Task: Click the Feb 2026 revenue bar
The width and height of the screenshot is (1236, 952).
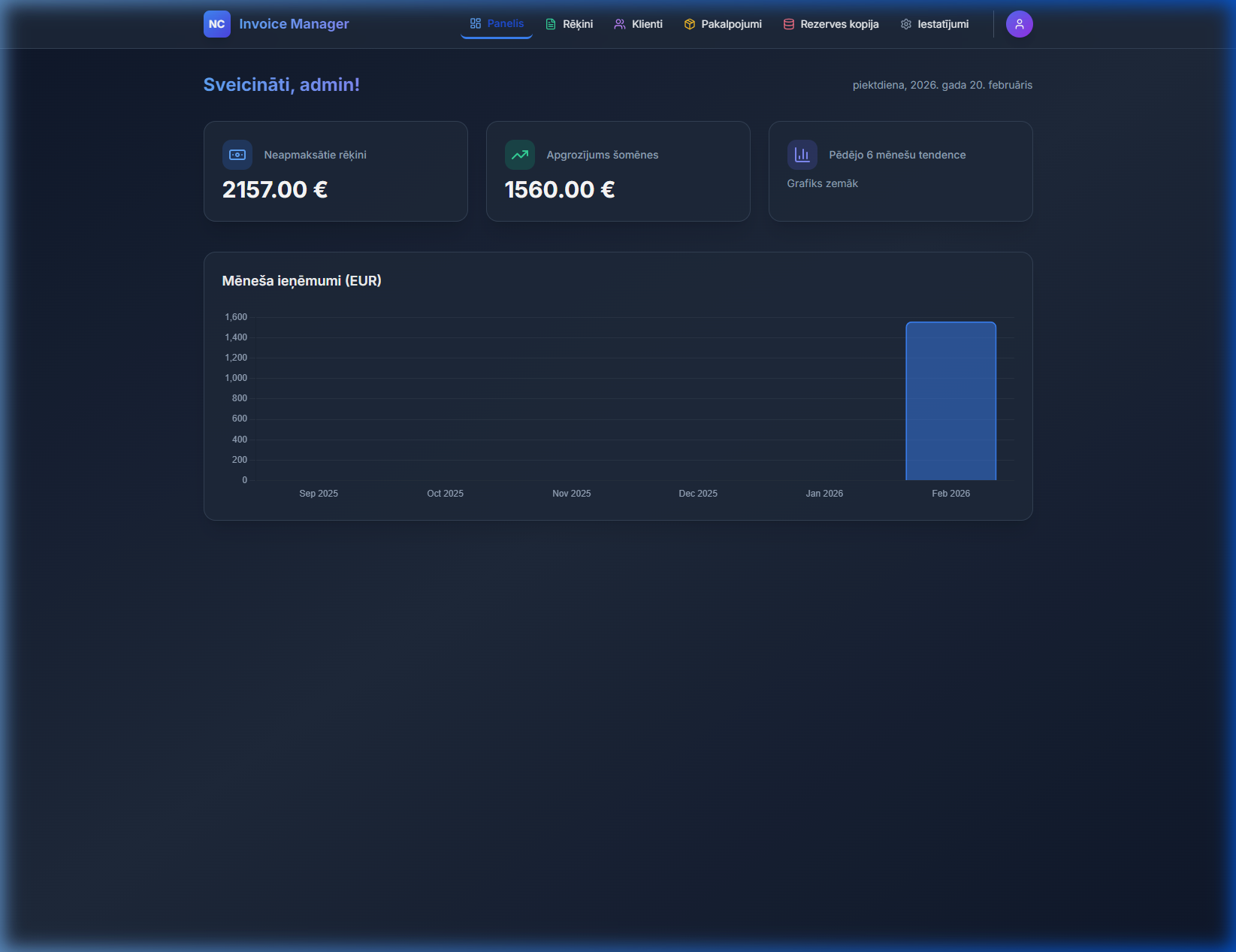Action: (950, 400)
